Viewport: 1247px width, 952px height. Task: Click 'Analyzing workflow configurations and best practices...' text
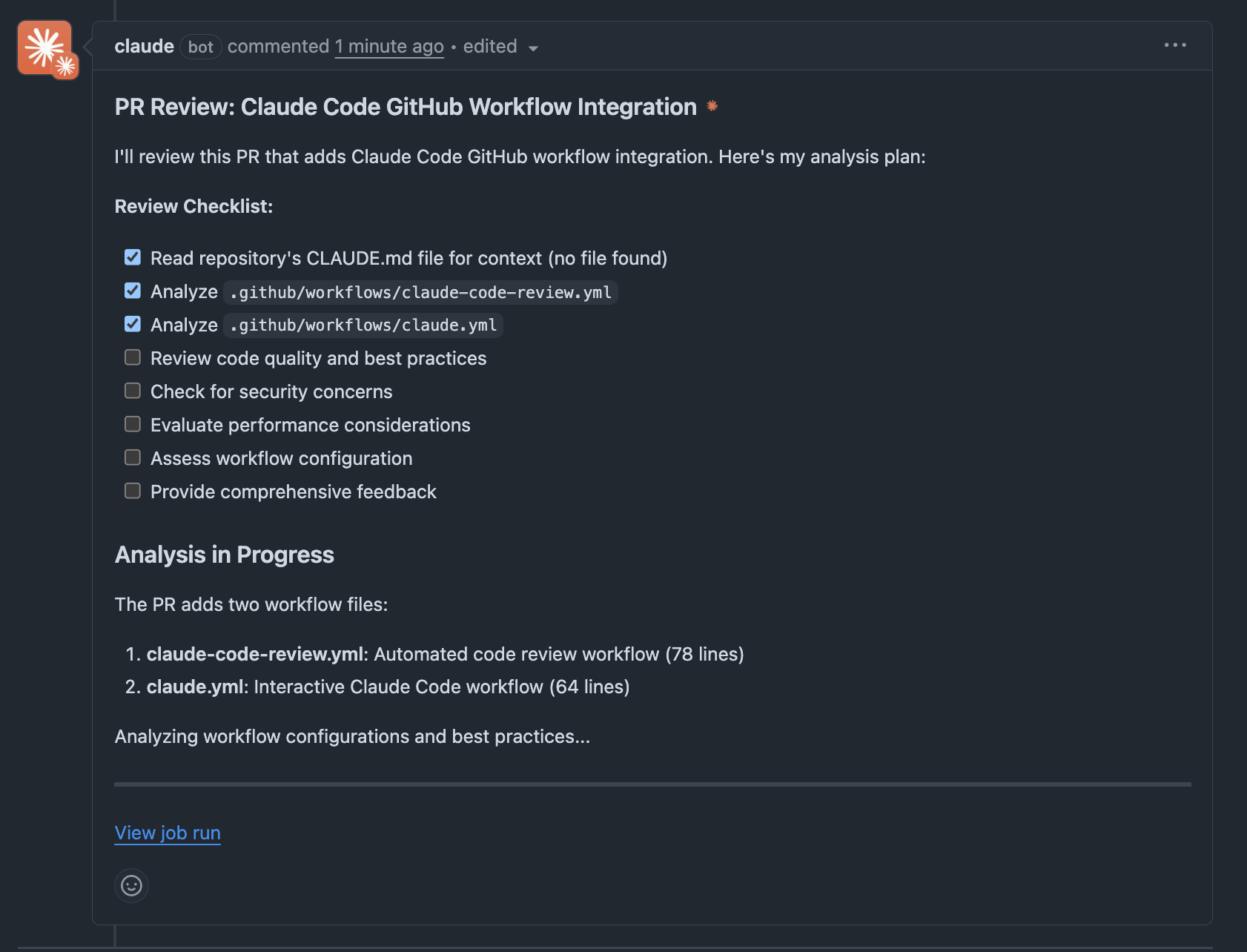352,736
